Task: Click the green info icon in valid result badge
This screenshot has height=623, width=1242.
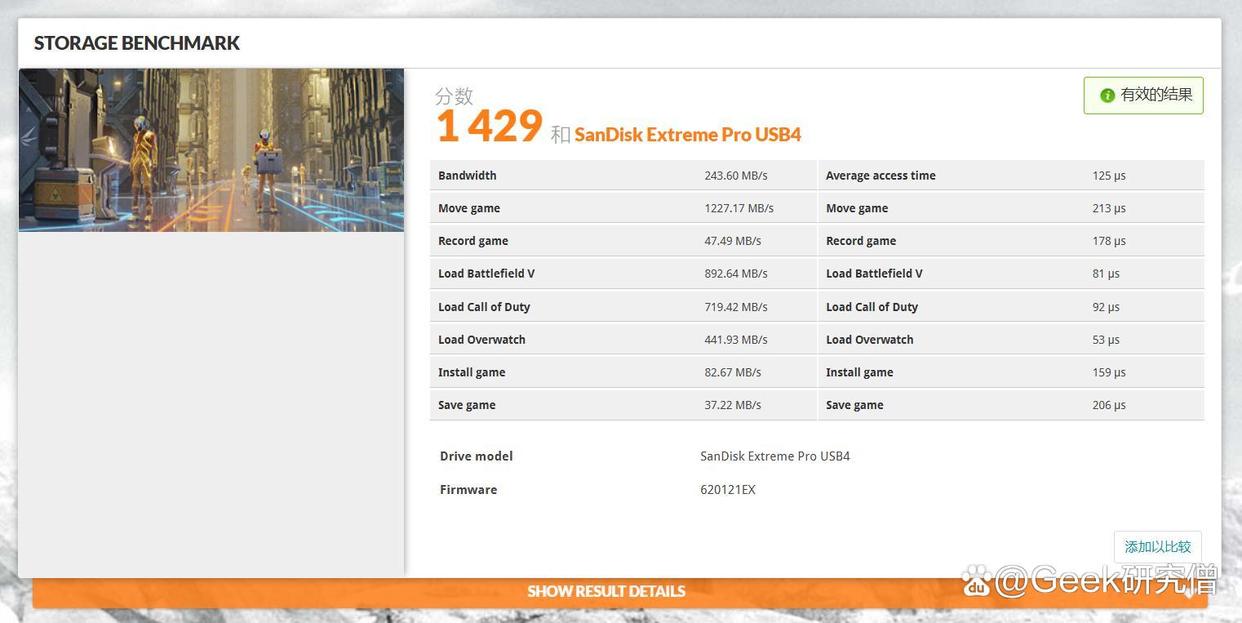Action: click(1107, 95)
